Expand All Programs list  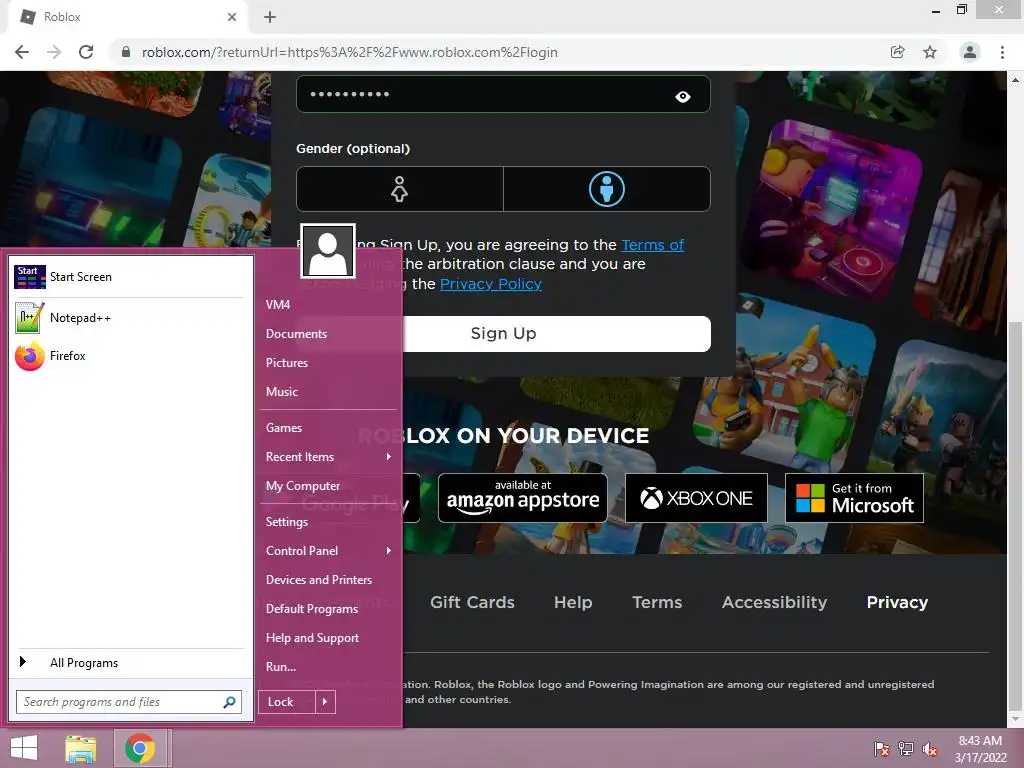coord(129,663)
